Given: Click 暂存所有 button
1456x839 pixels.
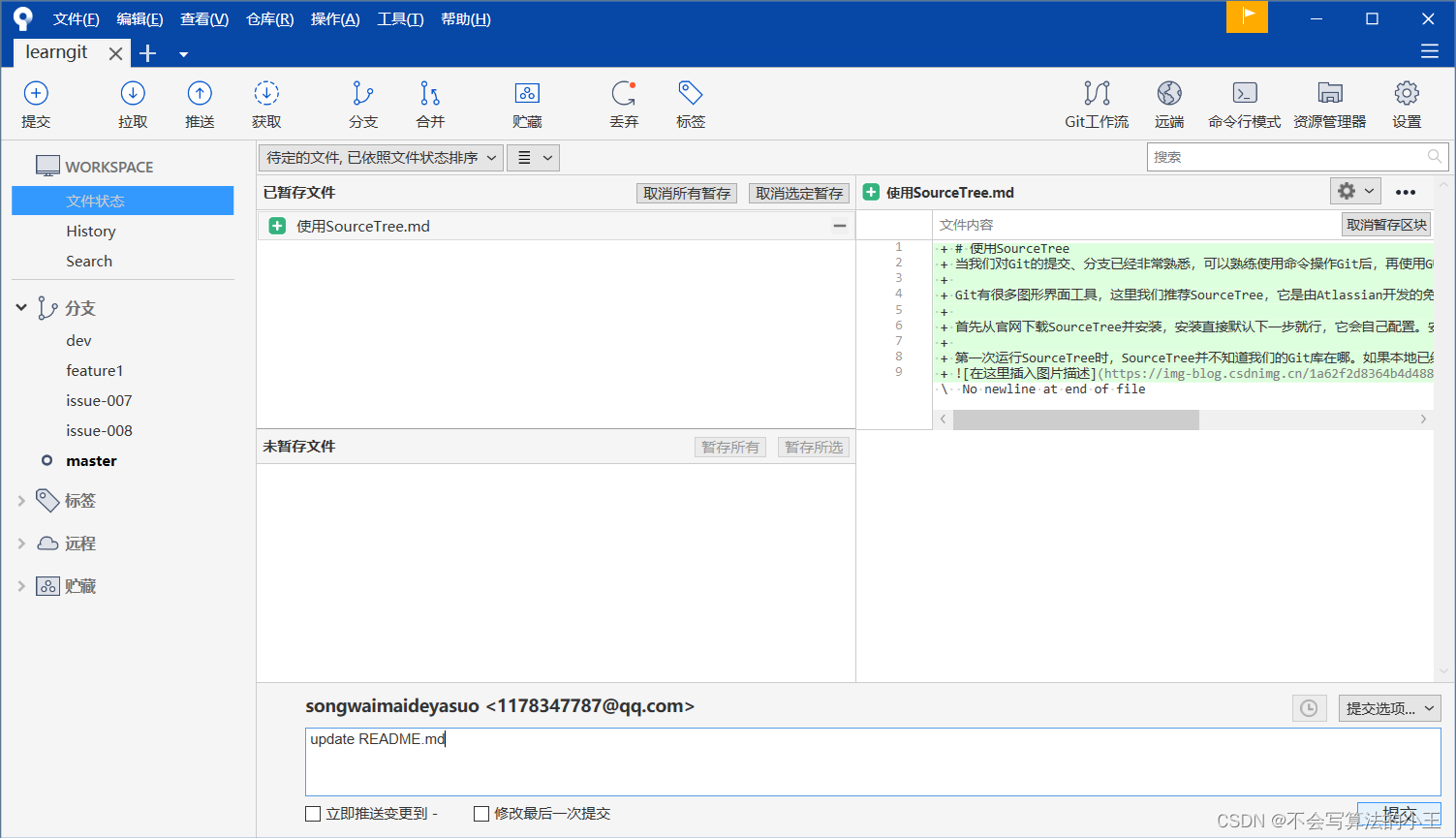Looking at the screenshot, I should 730,448.
